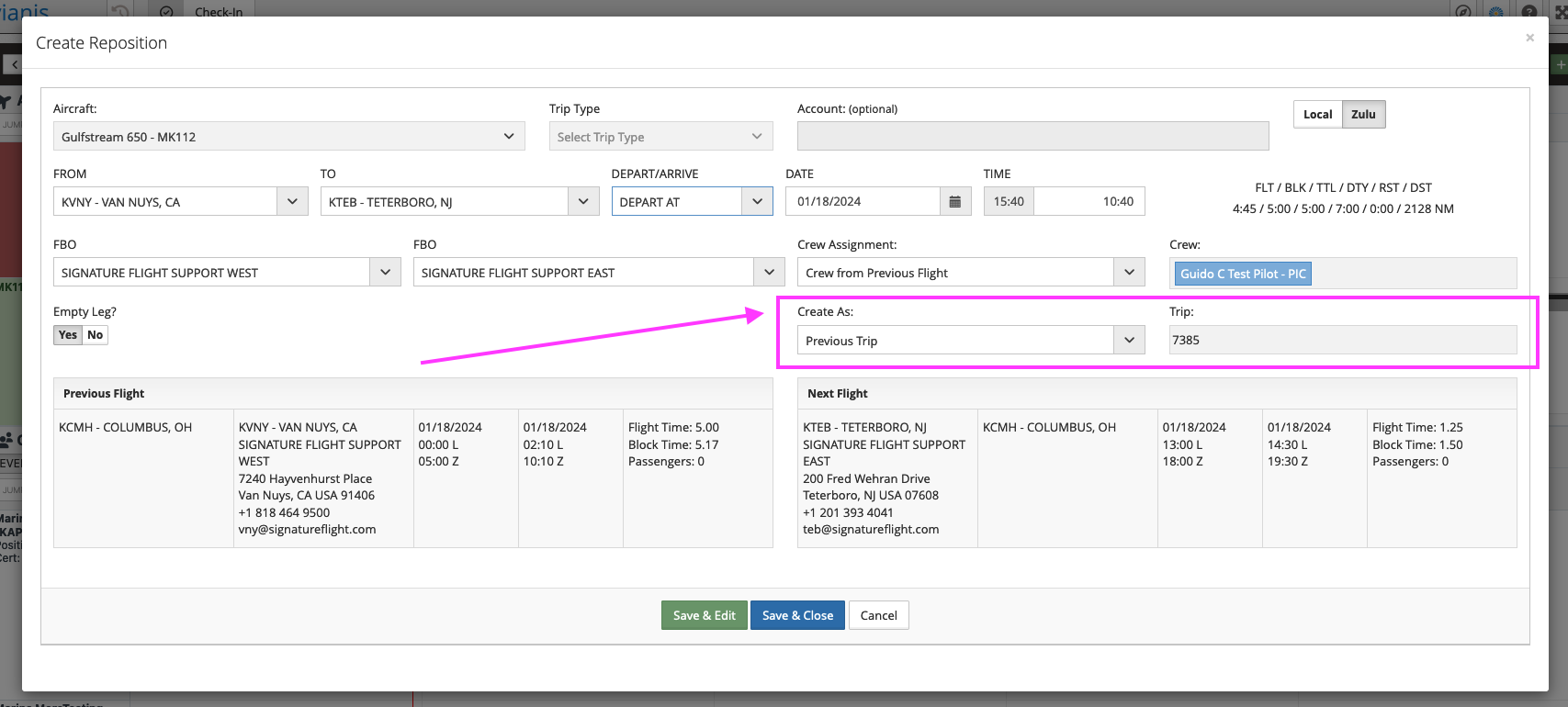Image resolution: width=1568 pixels, height=707 pixels.
Task: Switch time display to Zulu
Action: (x=1363, y=115)
